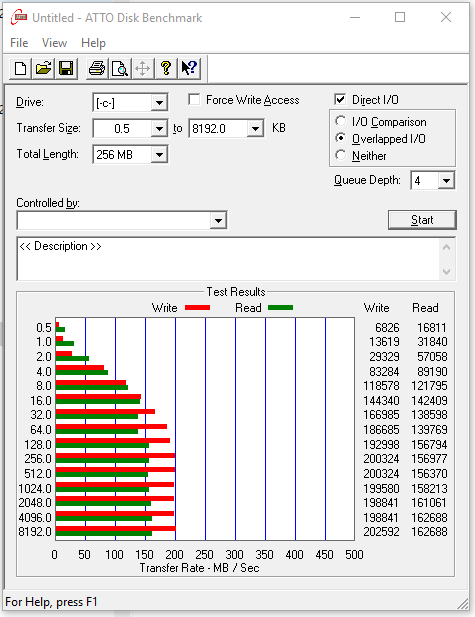Open a saved benchmark file icon
Image resolution: width=475 pixels, height=617 pixels.
[x=43, y=68]
